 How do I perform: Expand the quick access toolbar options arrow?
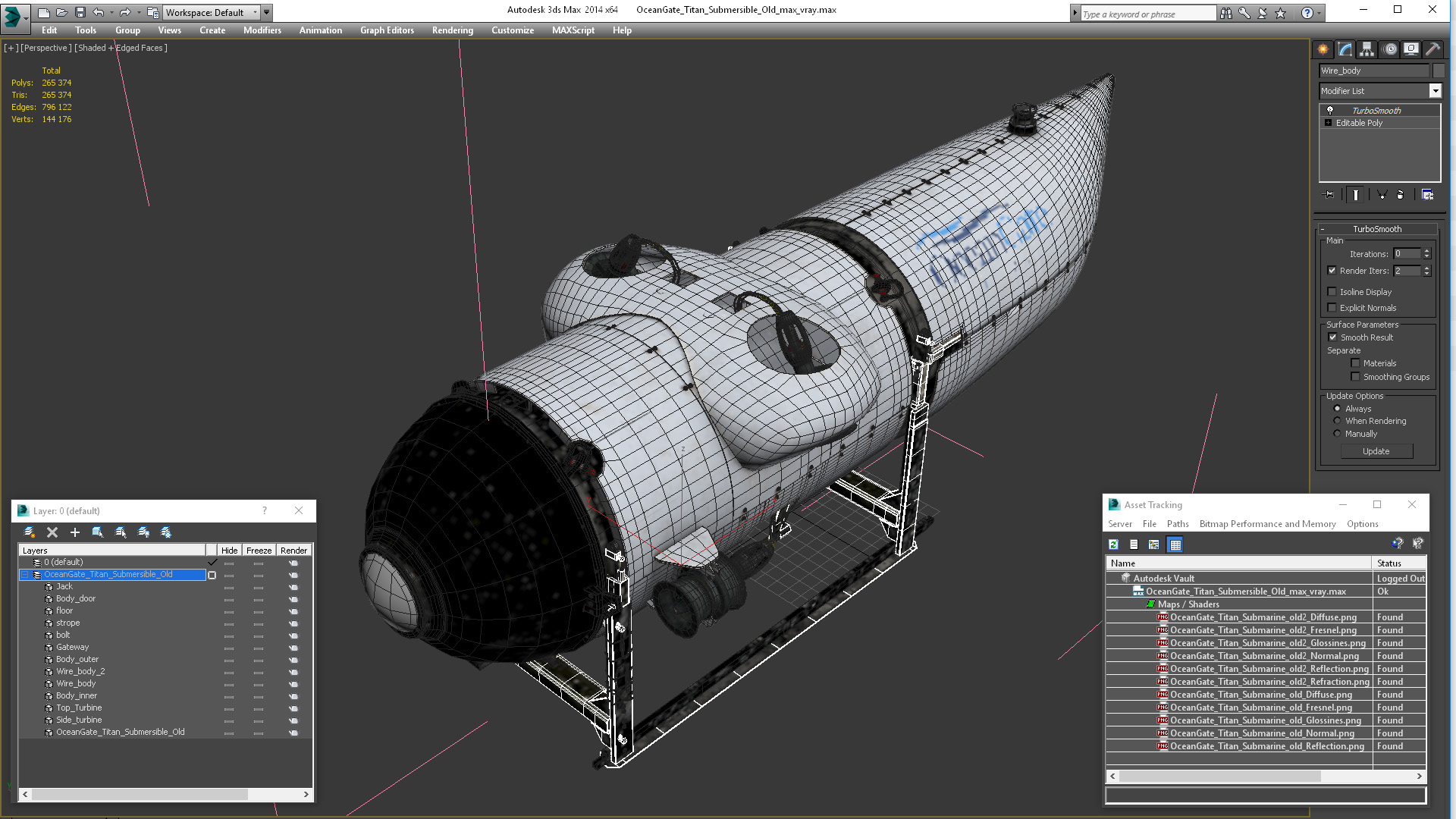coord(267,12)
